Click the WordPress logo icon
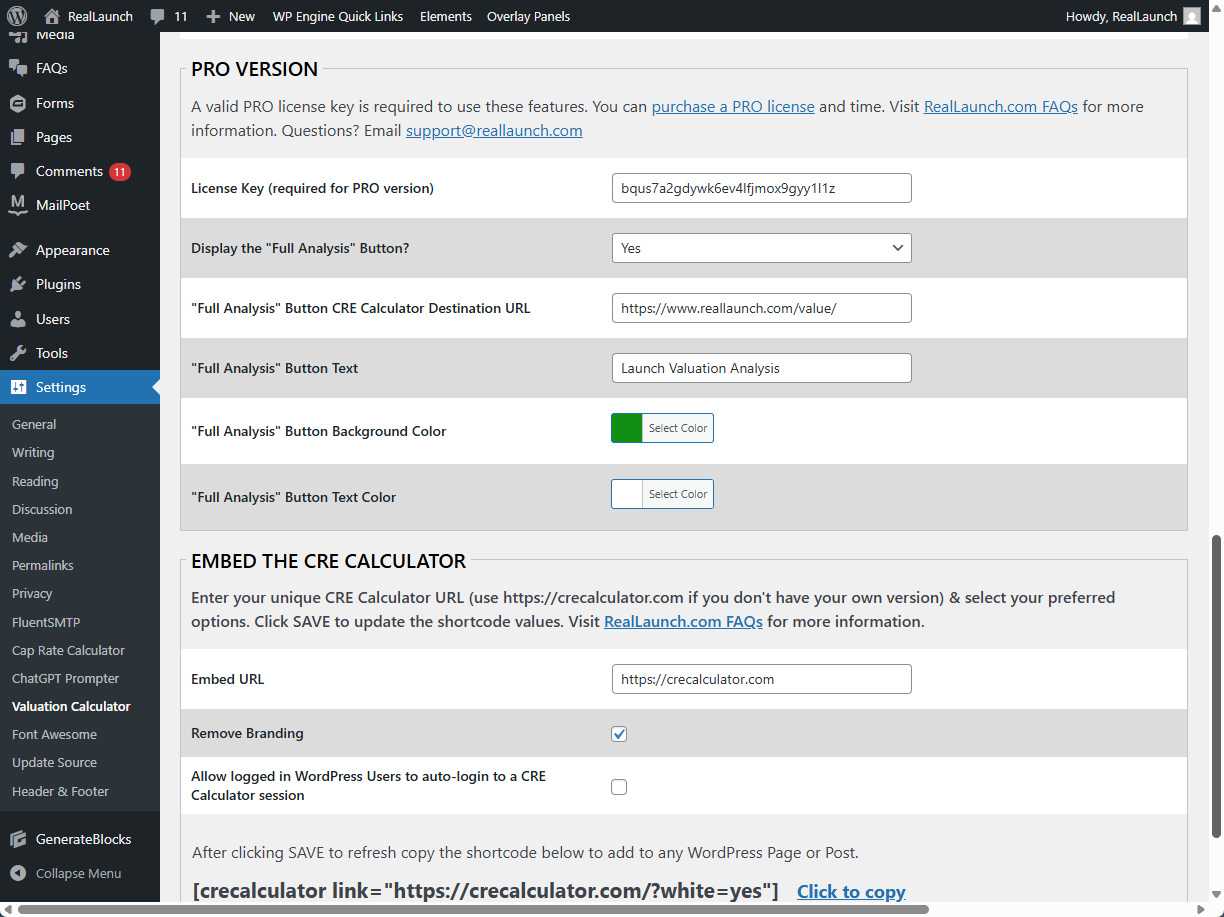 pos(16,16)
